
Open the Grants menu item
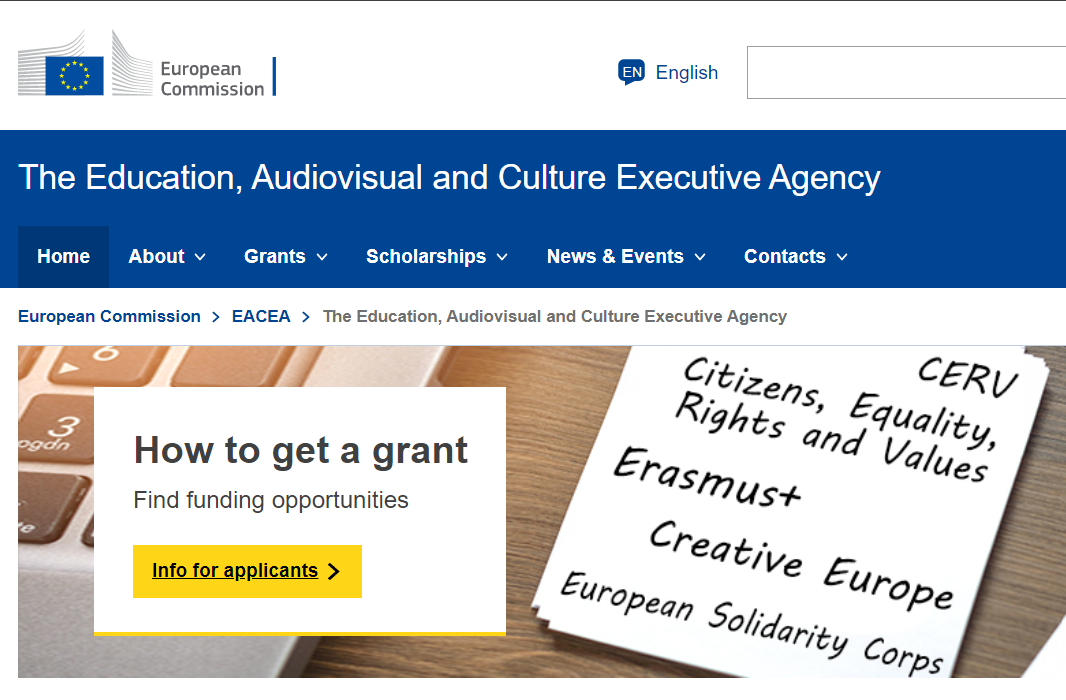[x=286, y=256]
